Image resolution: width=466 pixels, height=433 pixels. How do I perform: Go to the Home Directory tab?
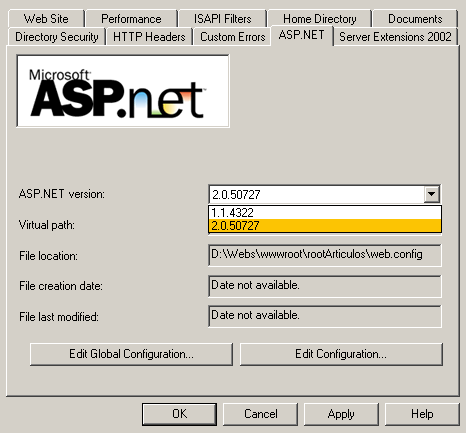click(320, 19)
